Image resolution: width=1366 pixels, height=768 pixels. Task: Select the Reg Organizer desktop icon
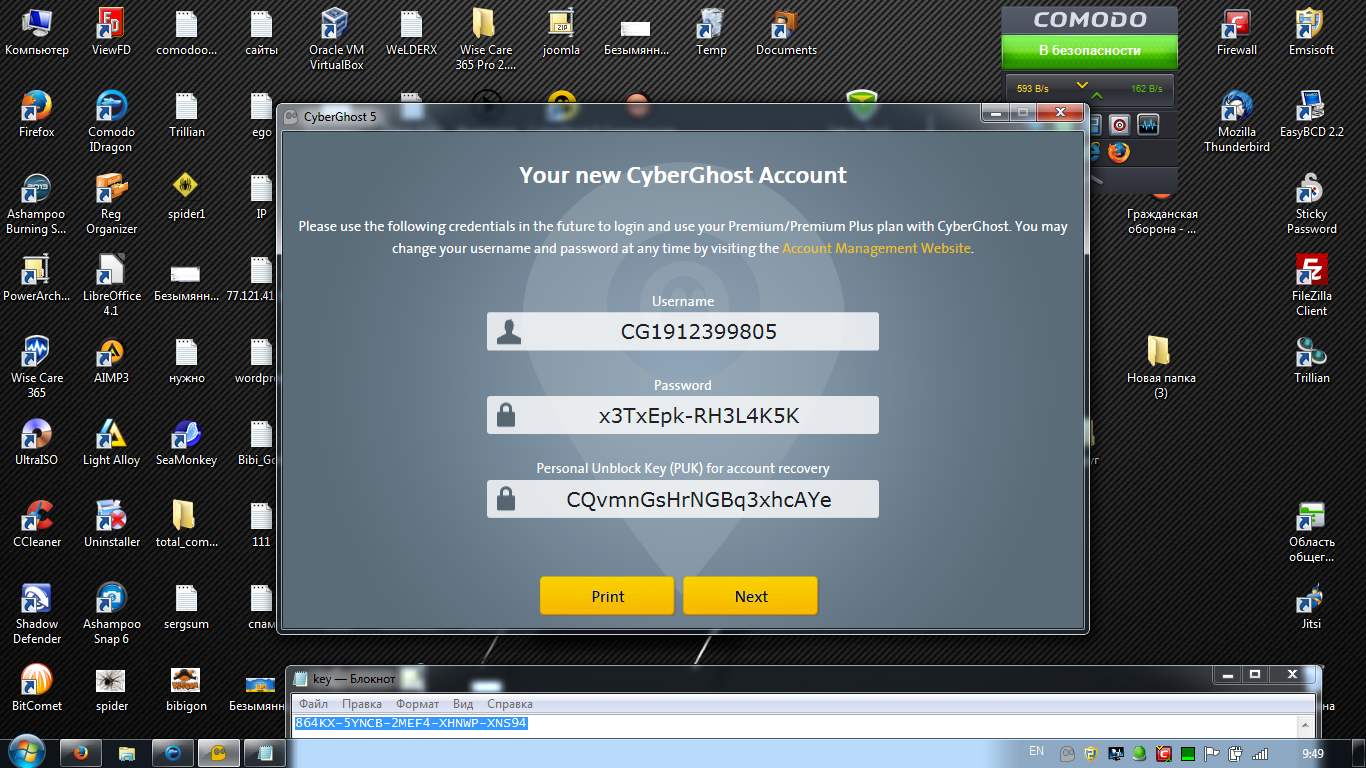click(111, 203)
